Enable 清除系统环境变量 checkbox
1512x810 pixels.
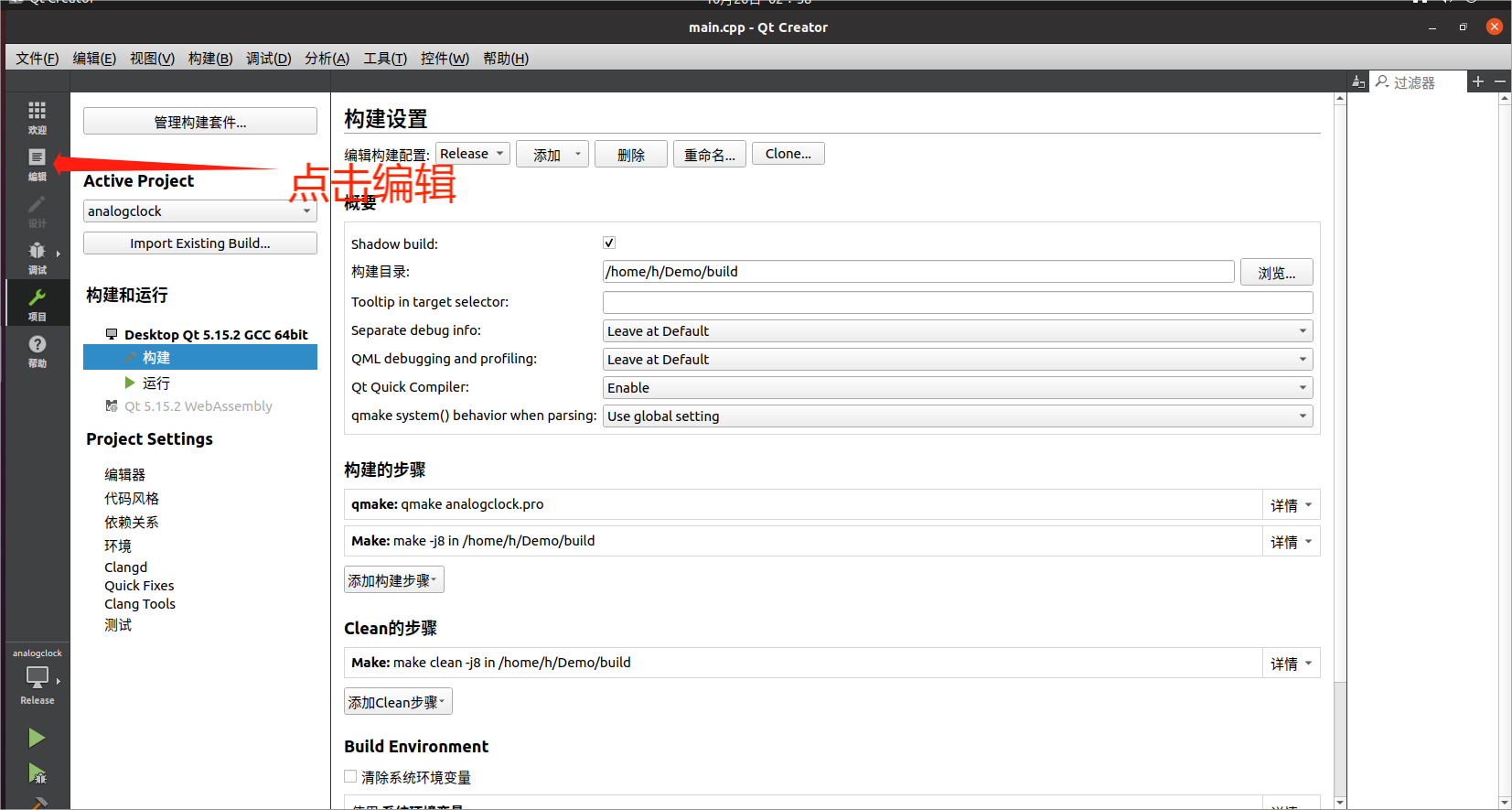[350, 776]
